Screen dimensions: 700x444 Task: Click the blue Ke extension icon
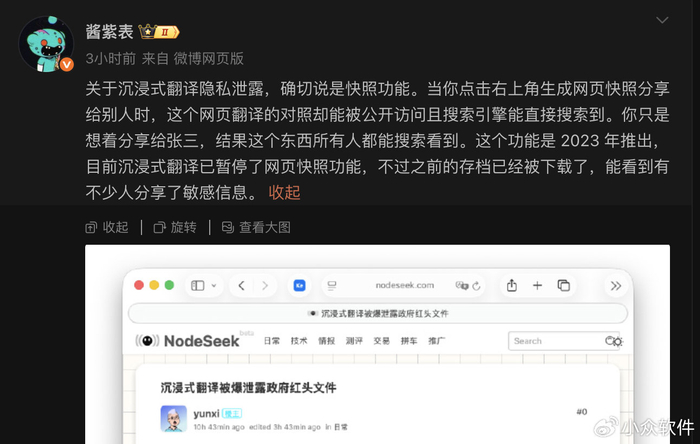coord(299,285)
